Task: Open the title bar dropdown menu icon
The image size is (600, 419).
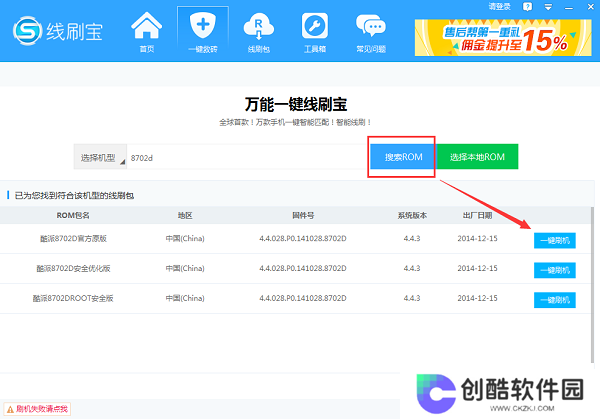Action: [548, 7]
